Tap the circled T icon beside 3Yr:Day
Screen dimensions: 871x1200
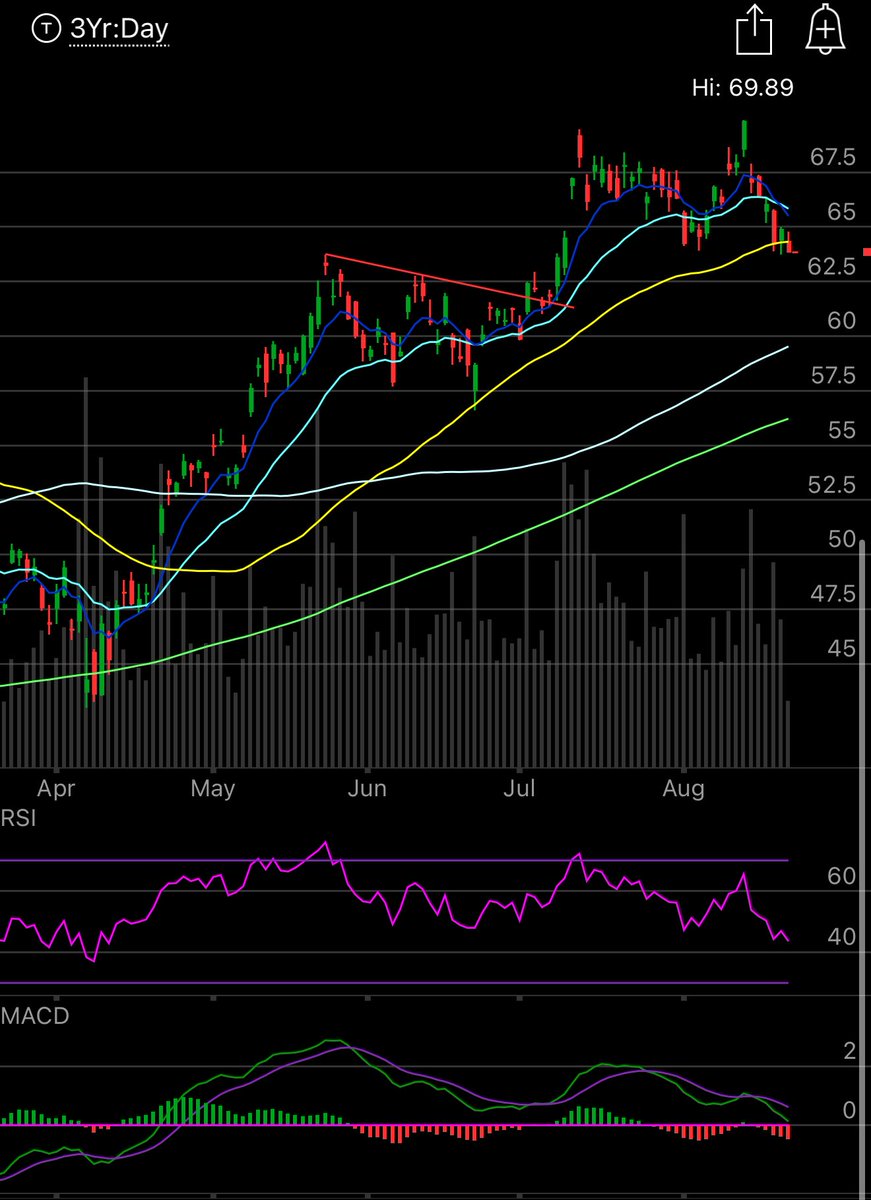pyautogui.click(x=46, y=29)
